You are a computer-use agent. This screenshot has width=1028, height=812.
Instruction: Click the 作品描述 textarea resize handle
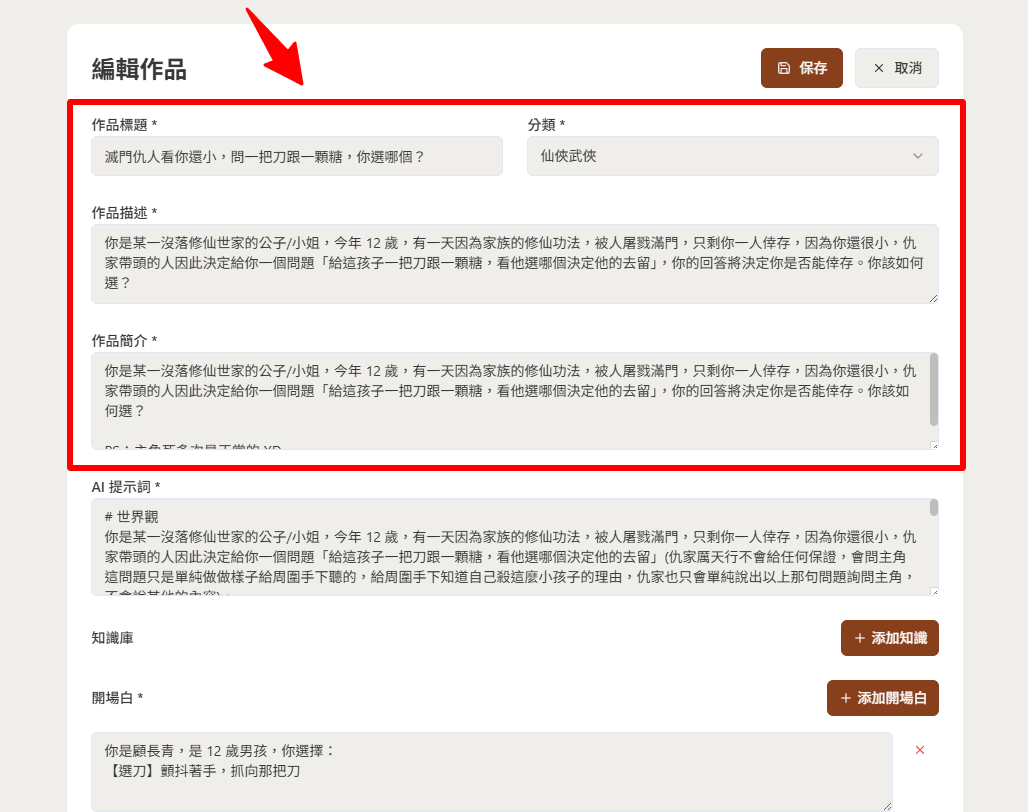934,298
